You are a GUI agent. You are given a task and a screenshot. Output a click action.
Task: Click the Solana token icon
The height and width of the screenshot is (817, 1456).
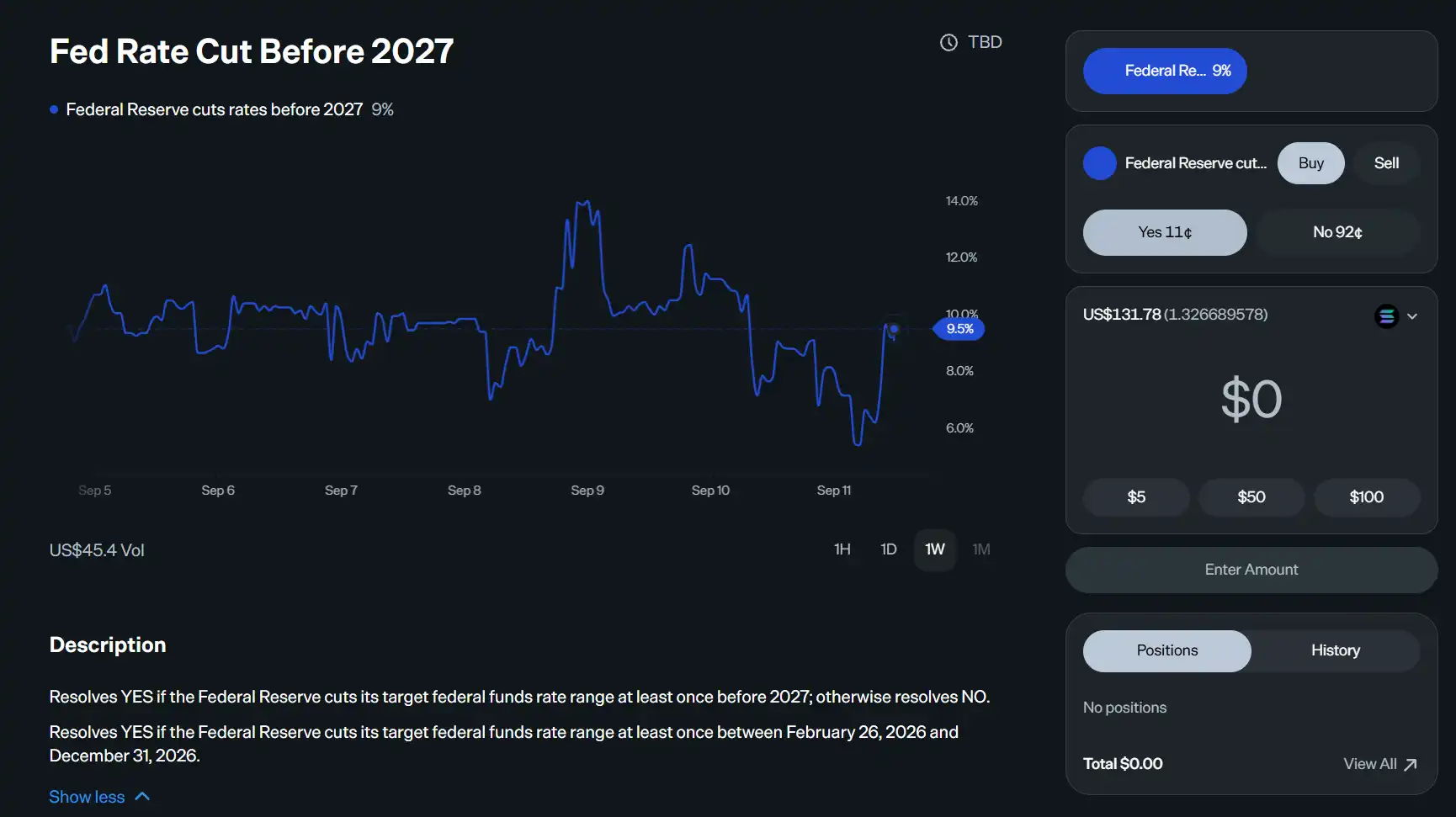click(1386, 316)
